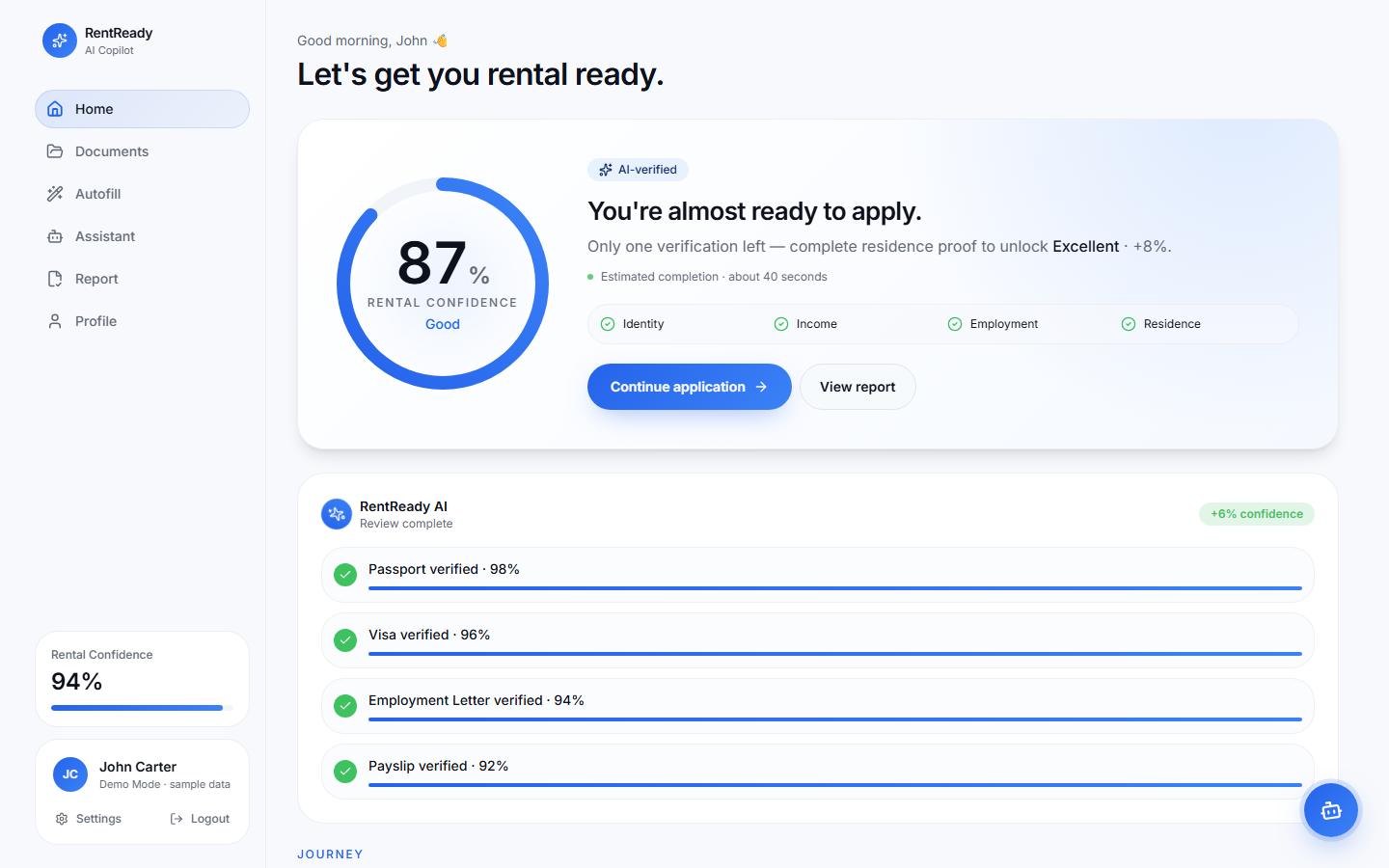Viewport: 1389px width, 868px height.
Task: Click the +6% confidence badge
Action: [1257, 514]
